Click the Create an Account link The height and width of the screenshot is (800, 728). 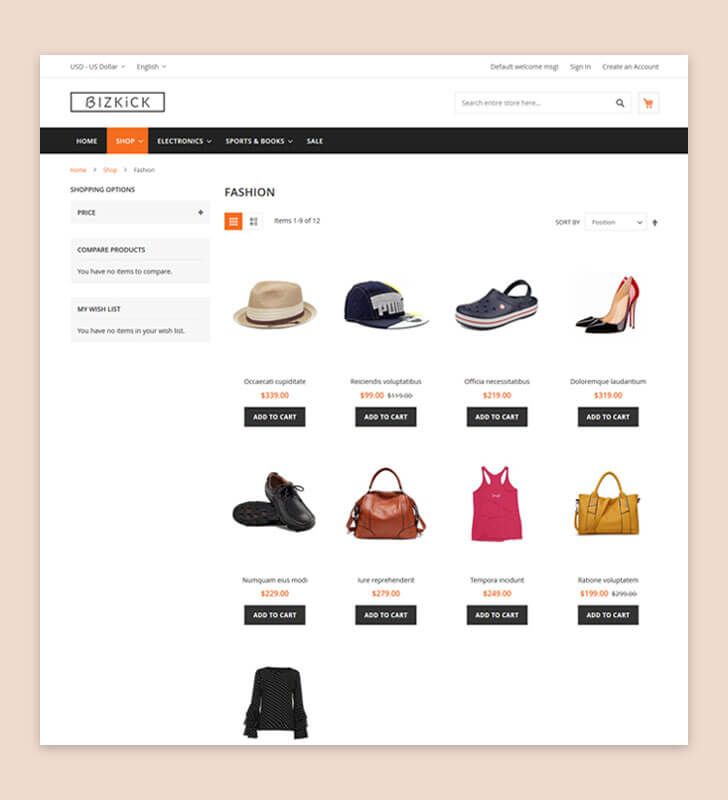point(630,67)
